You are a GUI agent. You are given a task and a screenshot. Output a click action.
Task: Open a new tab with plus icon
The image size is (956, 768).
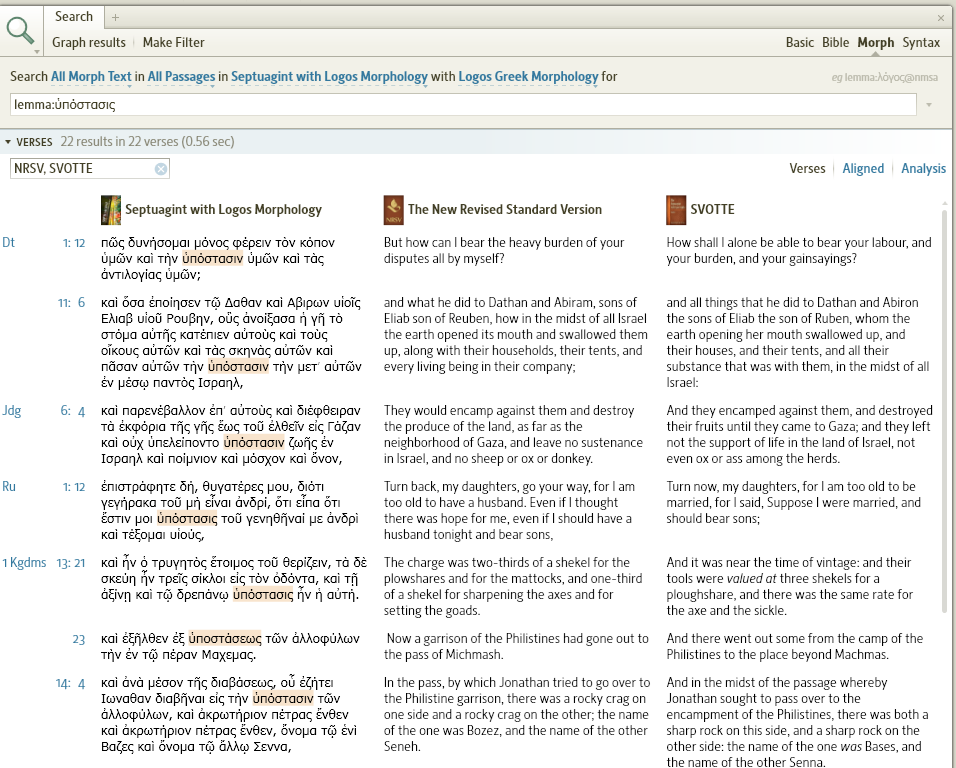click(x=115, y=18)
